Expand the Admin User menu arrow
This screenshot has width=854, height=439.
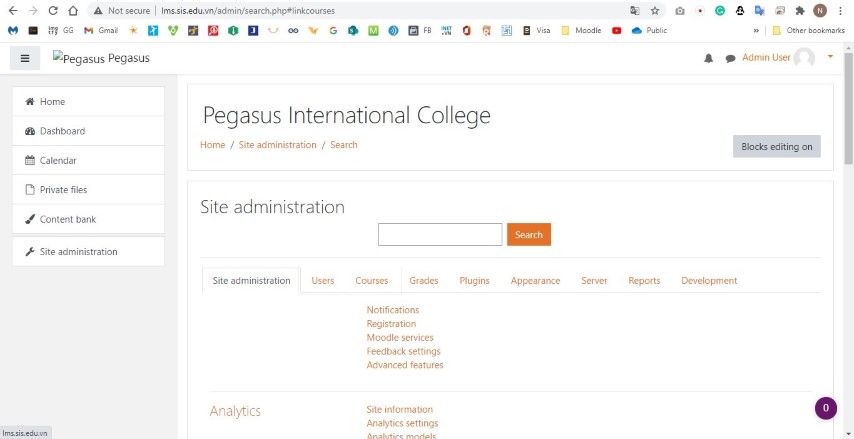[x=830, y=56]
